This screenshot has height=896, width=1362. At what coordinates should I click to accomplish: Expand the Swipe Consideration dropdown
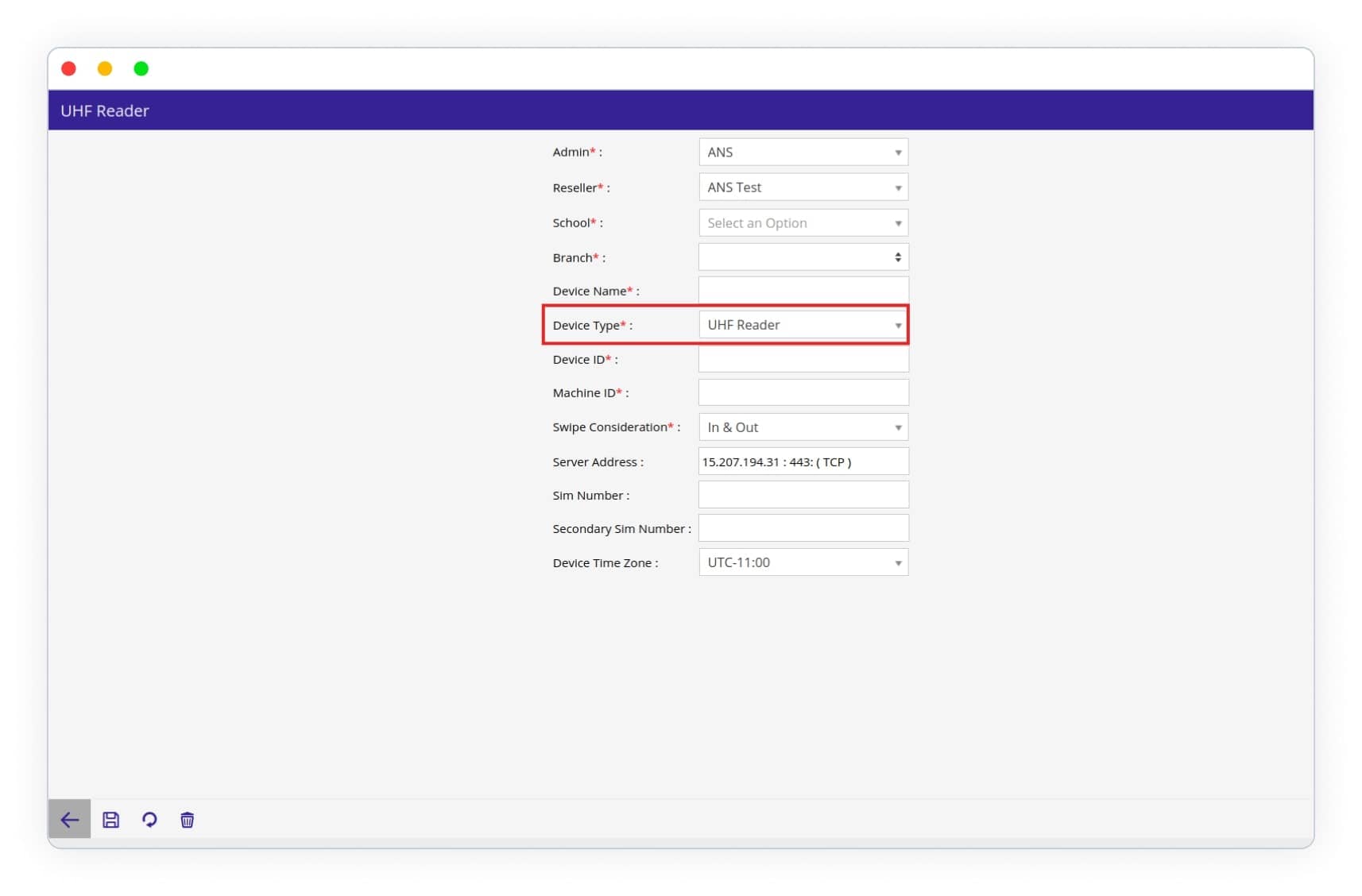[x=803, y=427]
